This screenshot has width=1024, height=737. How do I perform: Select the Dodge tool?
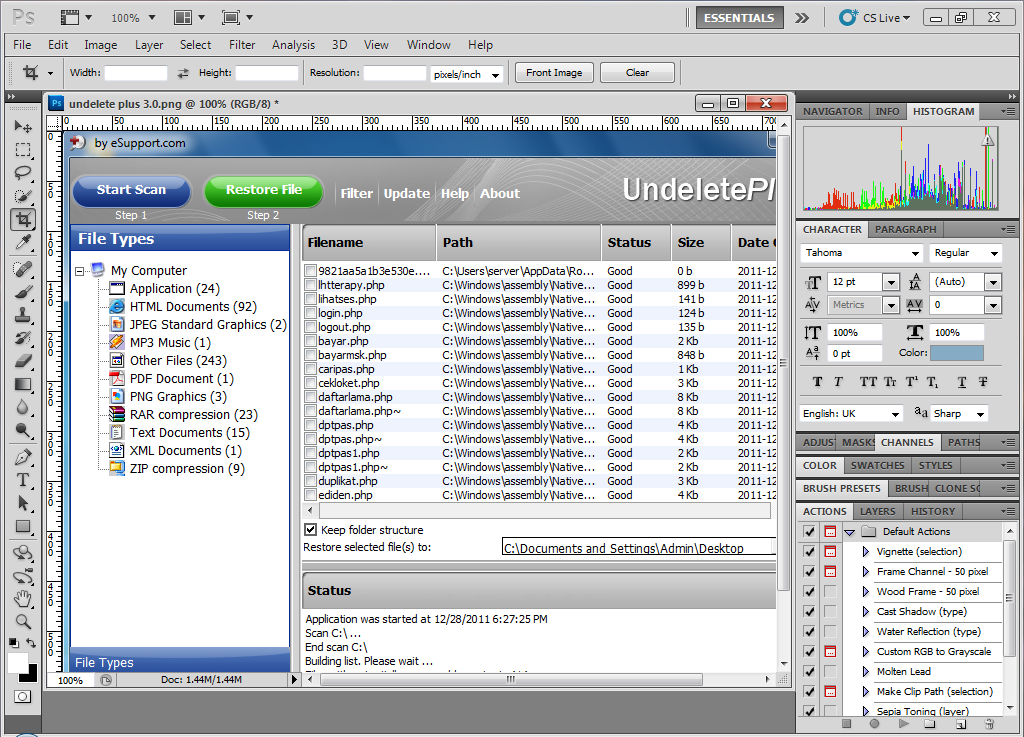(23, 431)
